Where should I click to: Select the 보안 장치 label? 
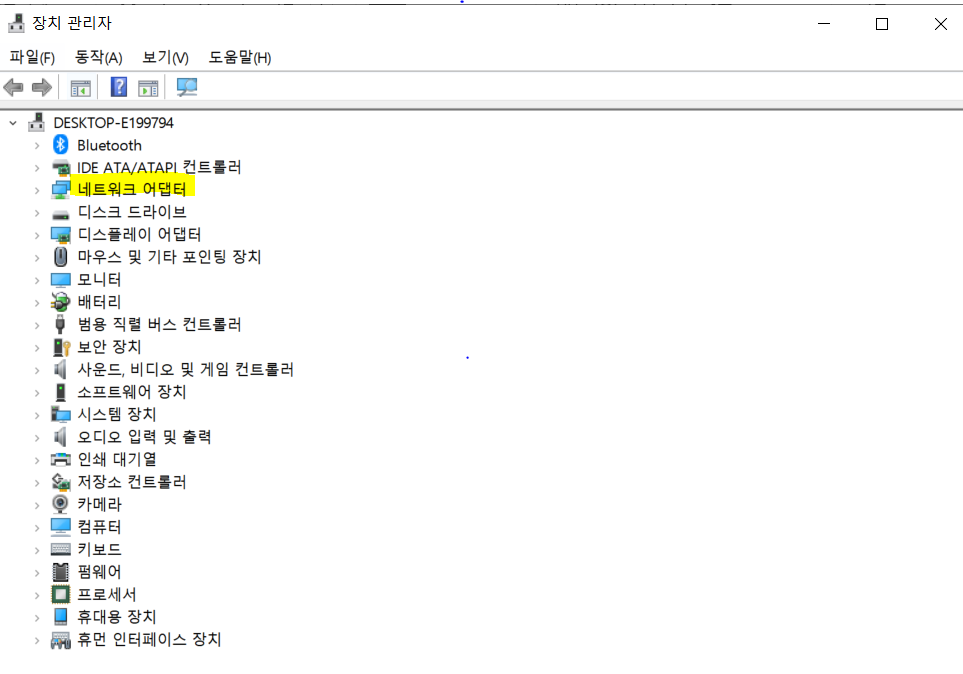pos(109,347)
